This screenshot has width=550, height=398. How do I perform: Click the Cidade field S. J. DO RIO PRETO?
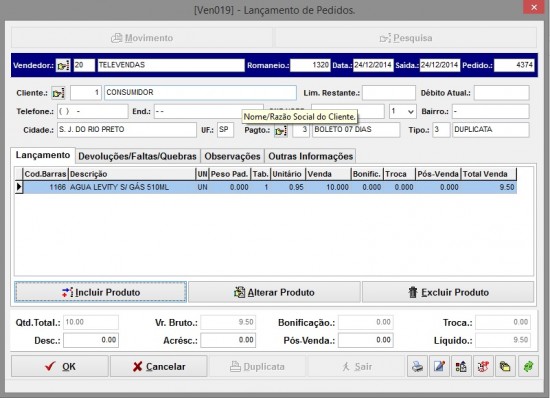127,130
